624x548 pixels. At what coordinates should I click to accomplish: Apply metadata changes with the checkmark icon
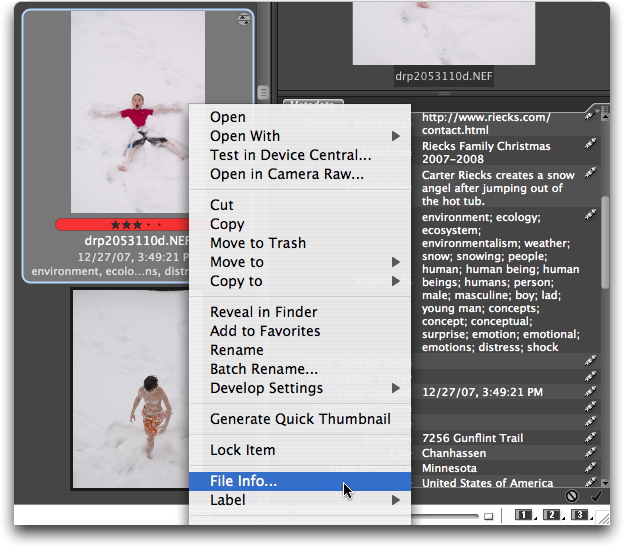[x=596, y=496]
